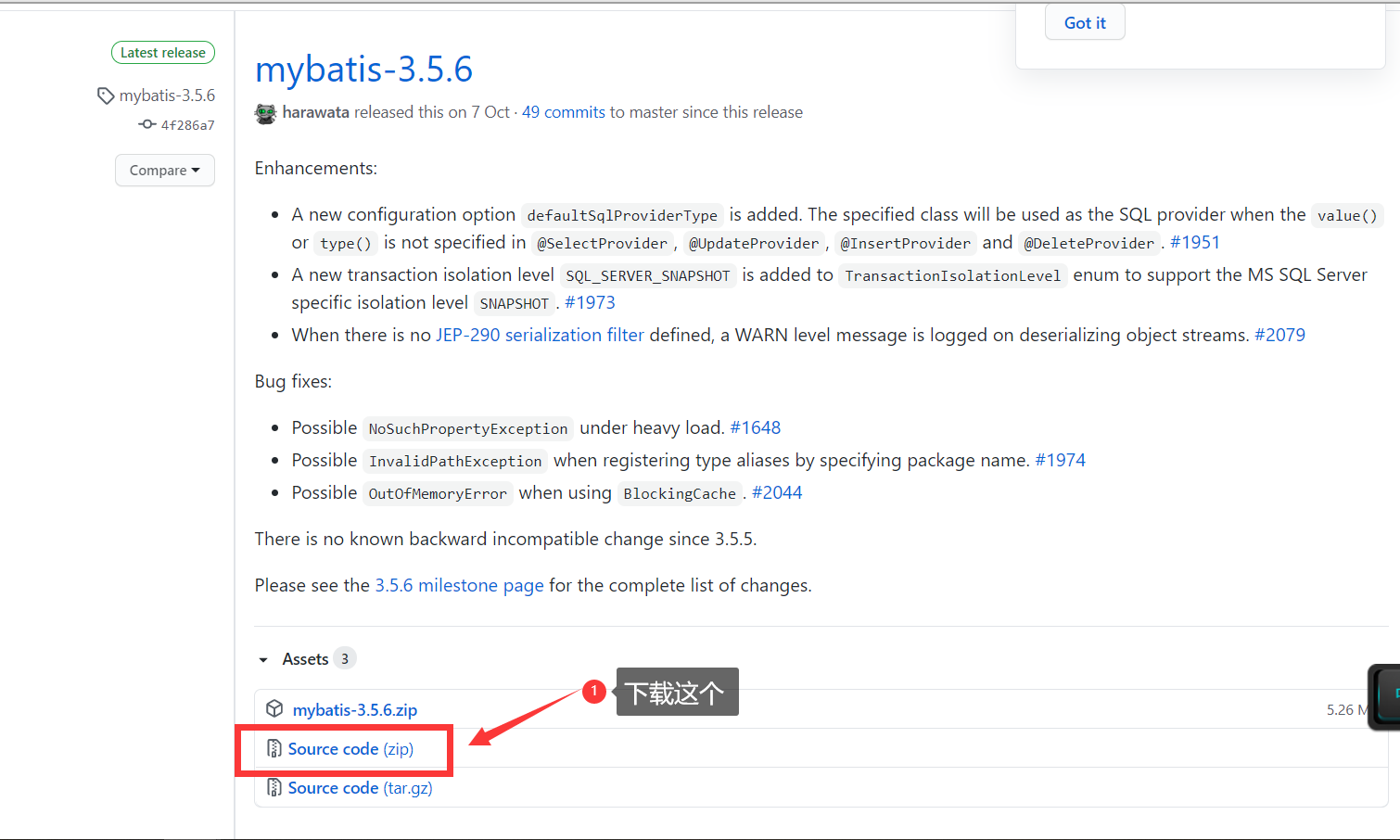Click the standalone SNAPSHOT code text
This screenshot has height=840, width=1400.
pyautogui.click(x=515, y=303)
